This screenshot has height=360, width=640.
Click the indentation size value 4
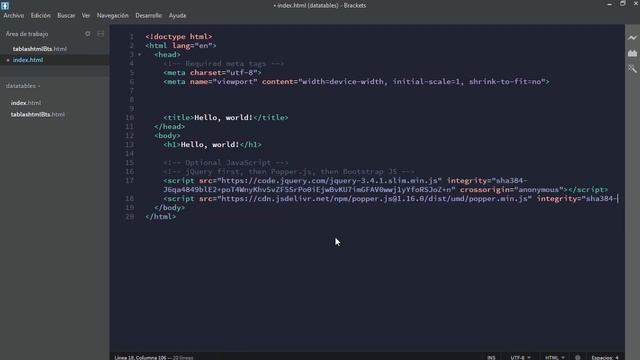(617, 357)
